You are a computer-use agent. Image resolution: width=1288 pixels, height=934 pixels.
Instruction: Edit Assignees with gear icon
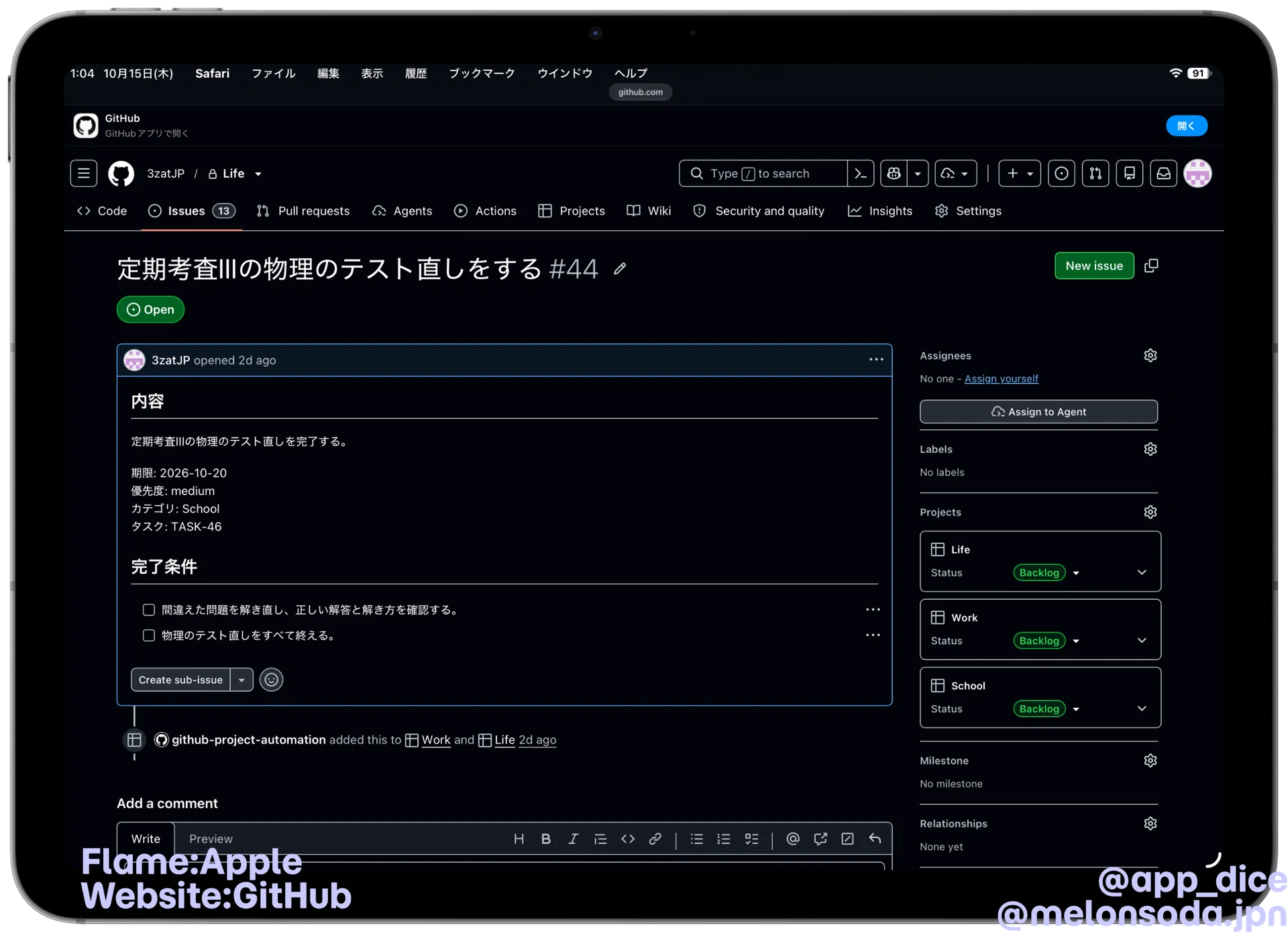coord(1150,356)
